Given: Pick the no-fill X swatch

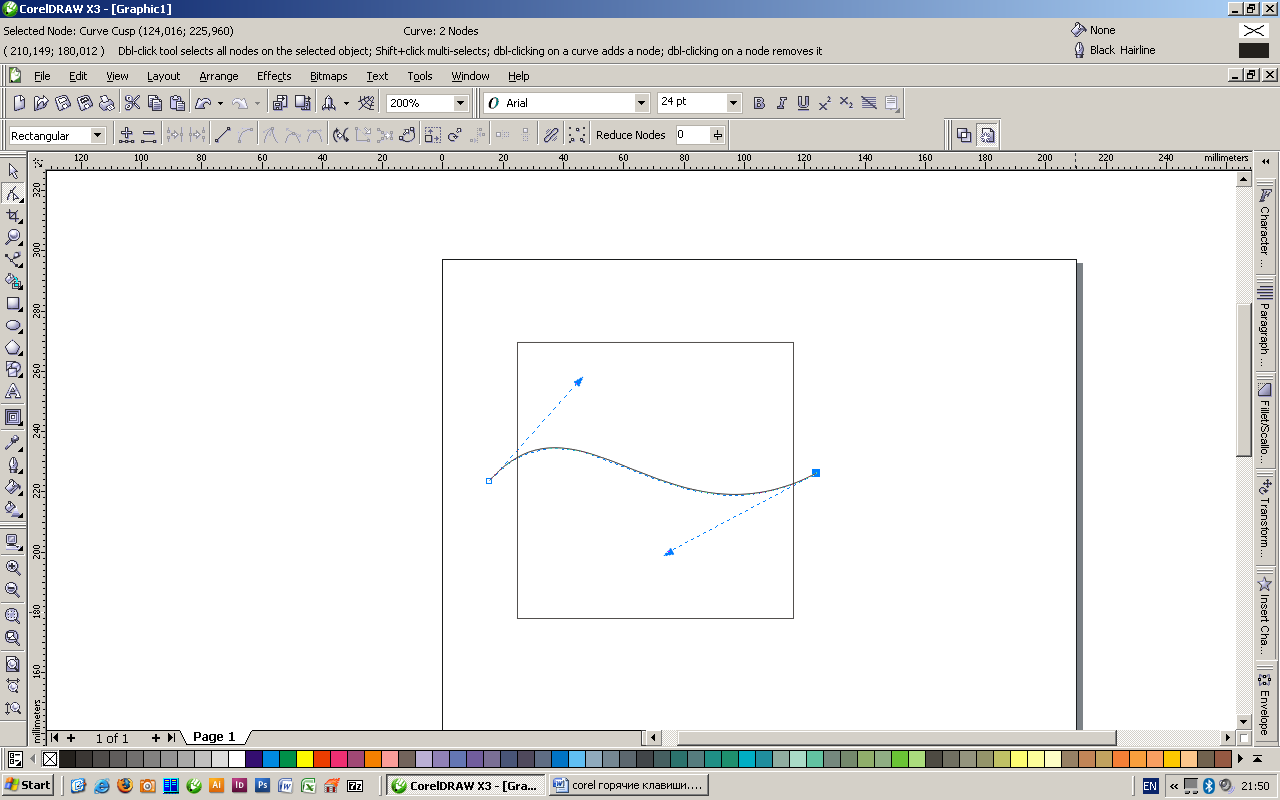Looking at the screenshot, I should (x=50, y=759).
